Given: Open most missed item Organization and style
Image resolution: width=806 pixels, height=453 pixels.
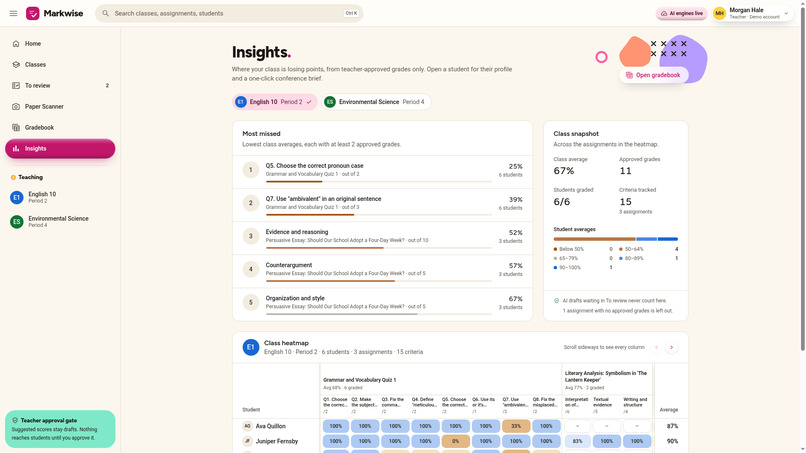Looking at the screenshot, I should point(382,304).
